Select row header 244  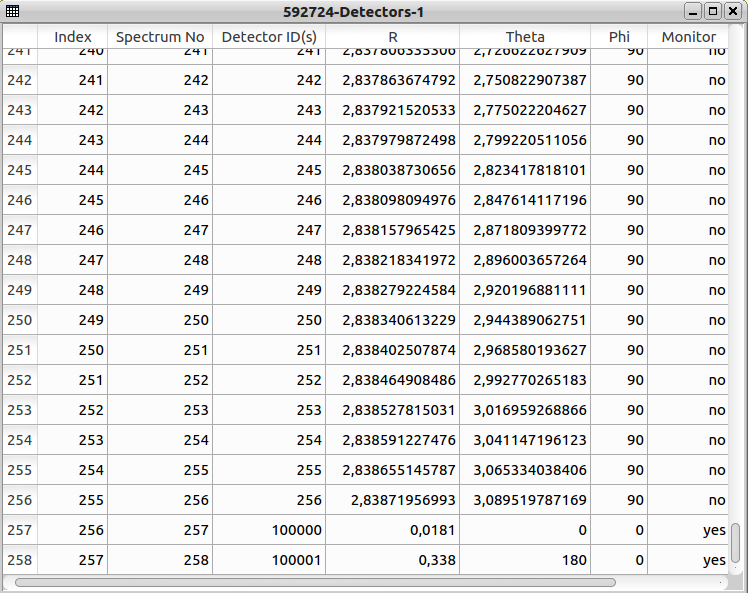pos(20,140)
